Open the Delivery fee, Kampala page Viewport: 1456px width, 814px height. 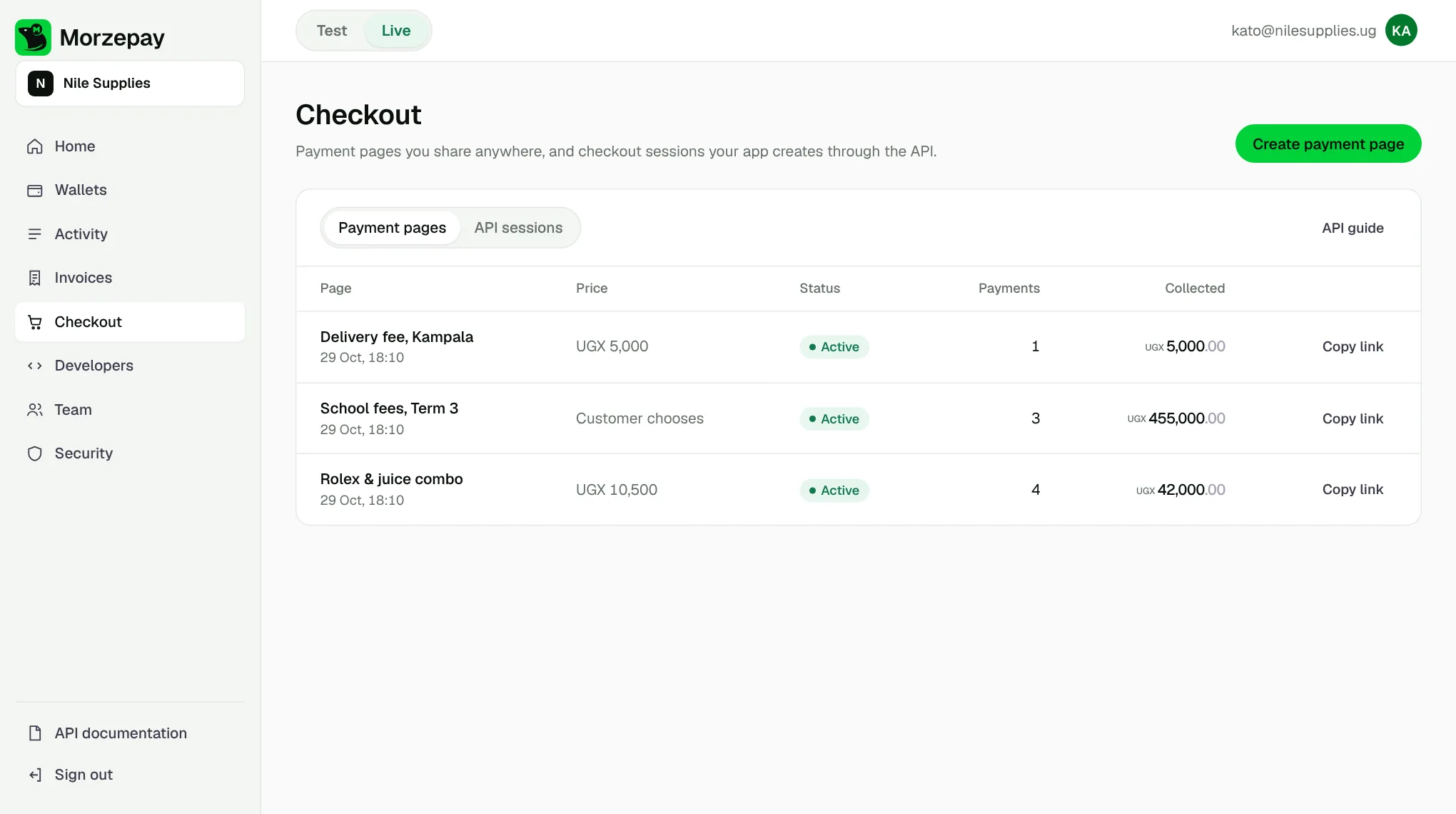tap(396, 337)
